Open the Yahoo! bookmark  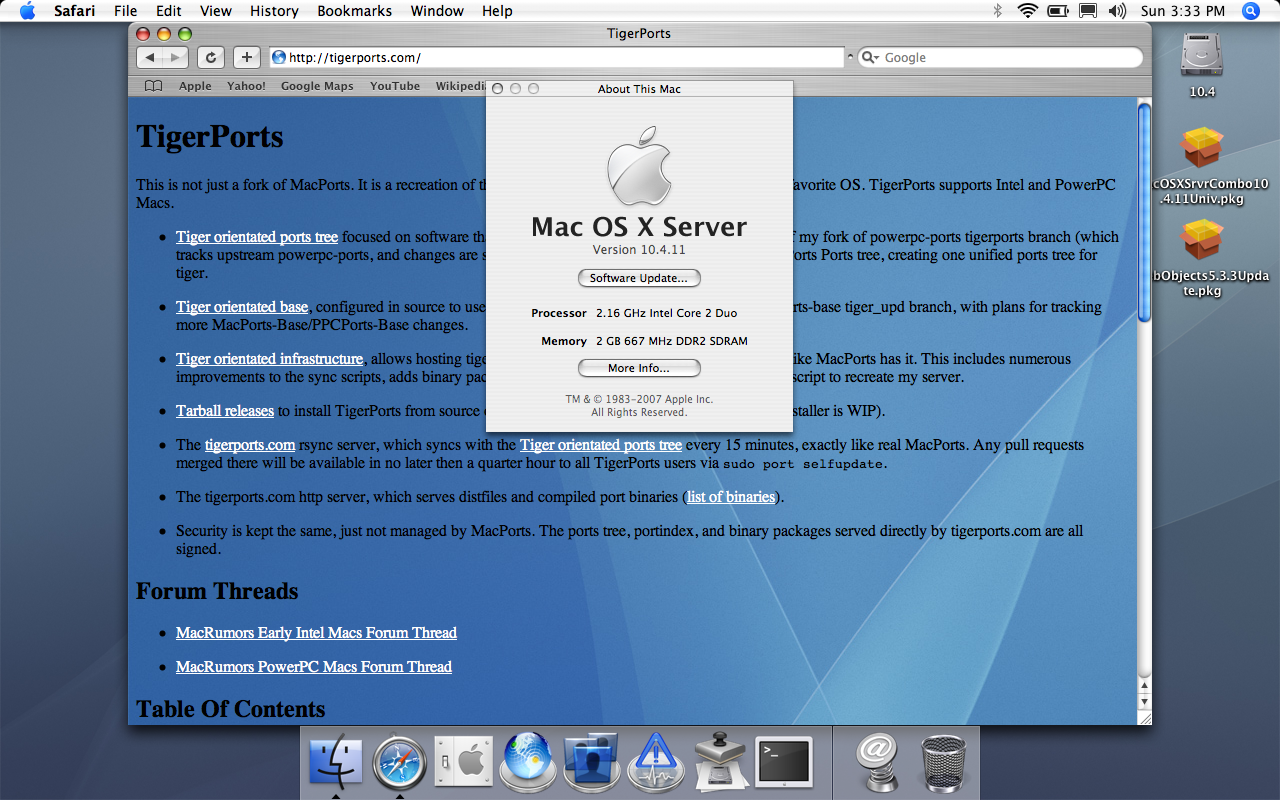[246, 86]
